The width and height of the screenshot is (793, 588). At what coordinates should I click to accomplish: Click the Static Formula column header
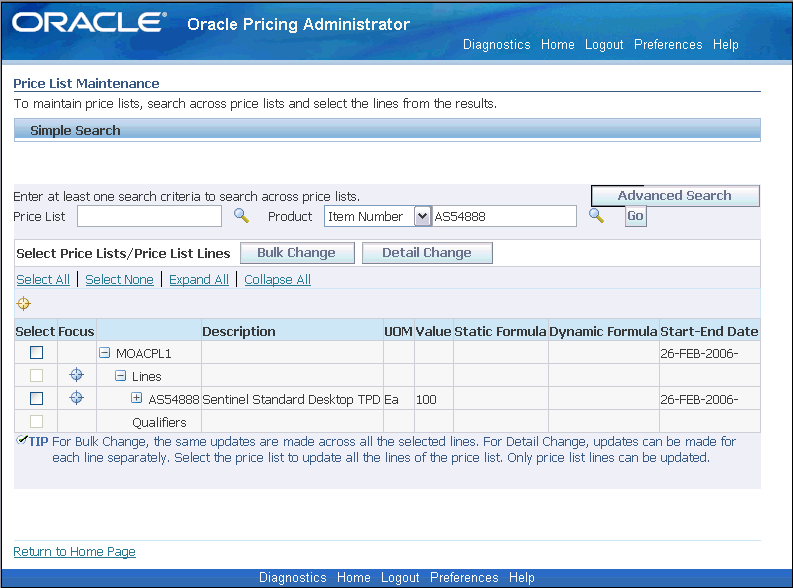(x=501, y=331)
